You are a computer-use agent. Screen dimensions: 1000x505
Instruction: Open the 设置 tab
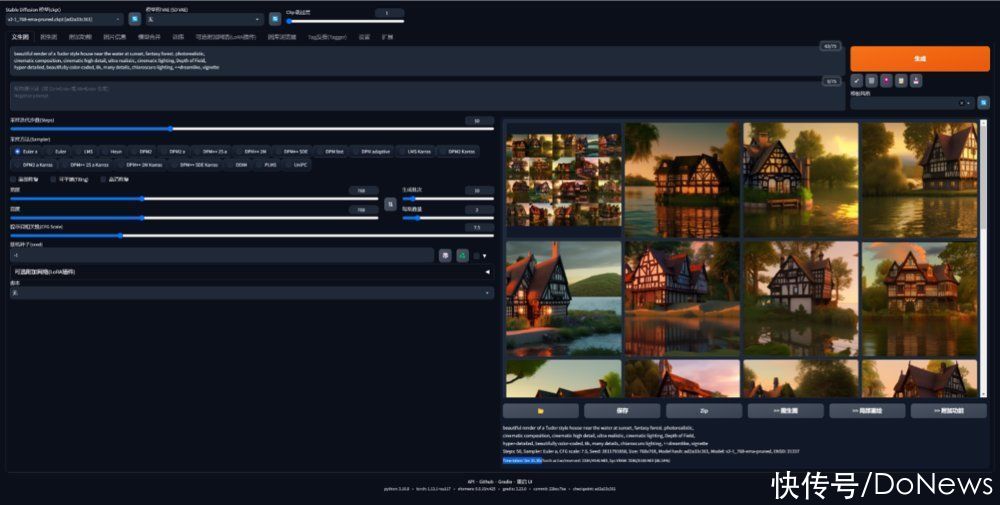coord(364,37)
